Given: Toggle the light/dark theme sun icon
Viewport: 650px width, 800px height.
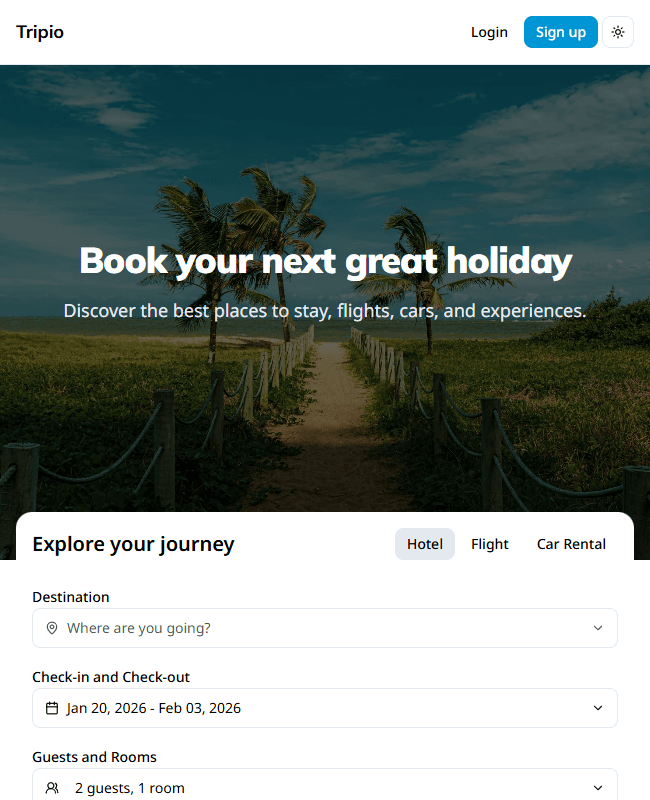Looking at the screenshot, I should pyautogui.click(x=618, y=32).
